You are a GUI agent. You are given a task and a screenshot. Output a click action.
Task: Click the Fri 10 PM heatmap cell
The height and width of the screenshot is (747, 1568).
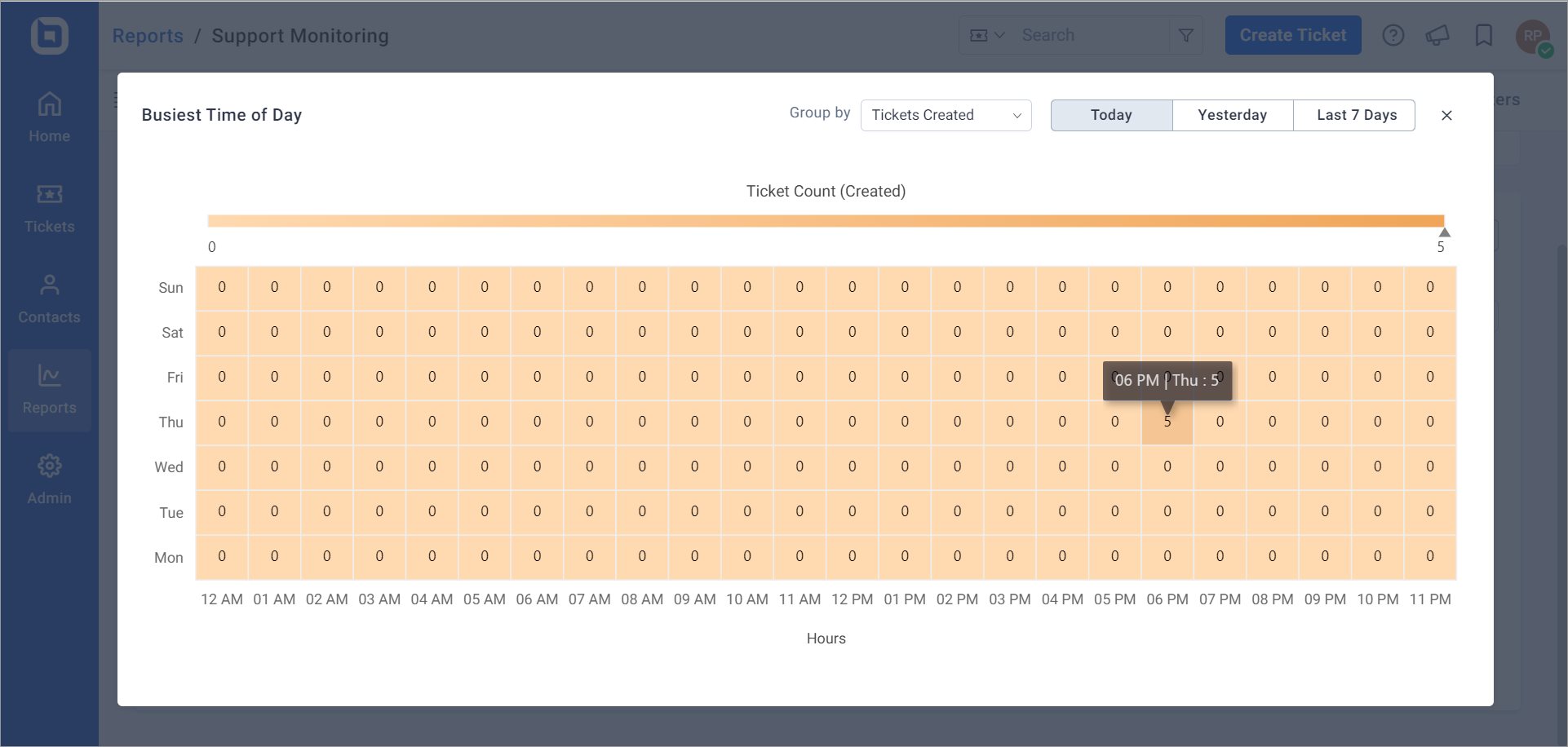tap(1378, 377)
